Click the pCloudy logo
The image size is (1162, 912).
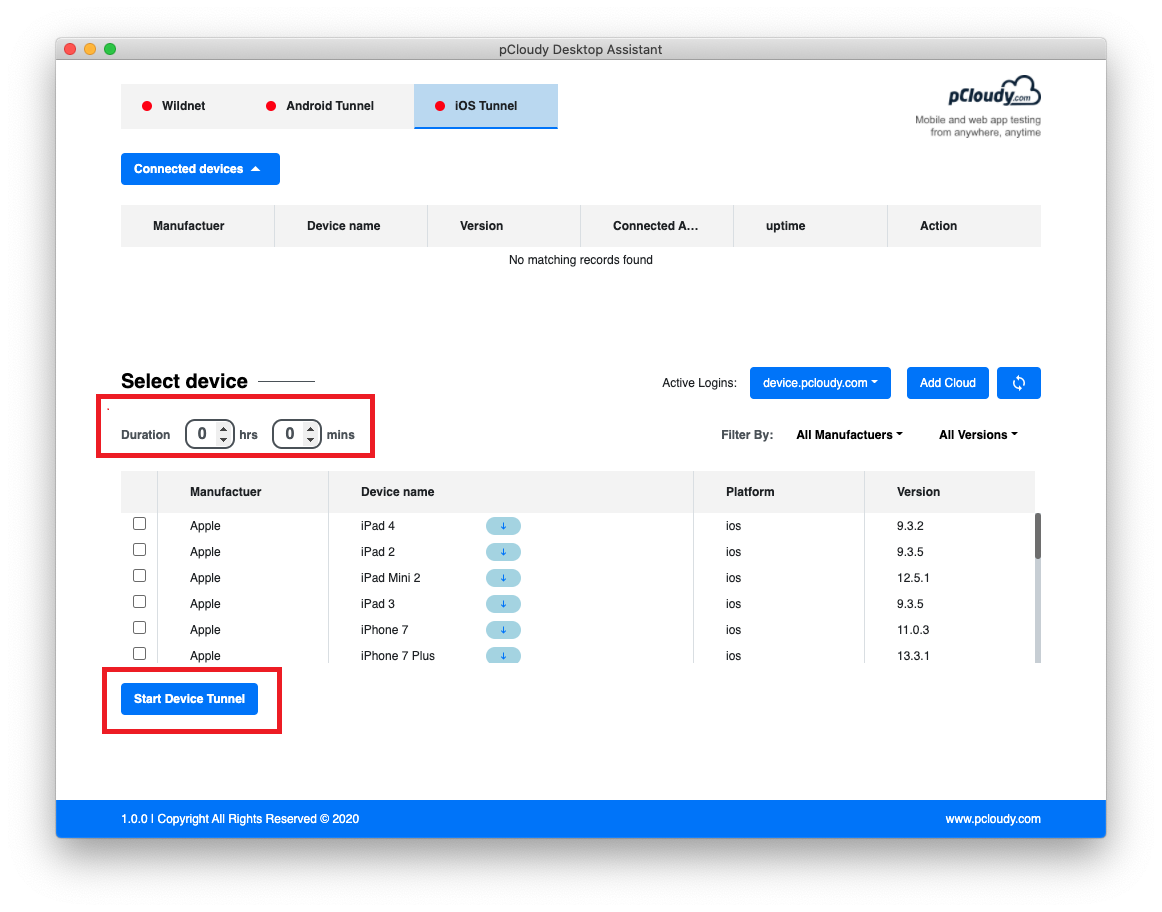coord(994,93)
